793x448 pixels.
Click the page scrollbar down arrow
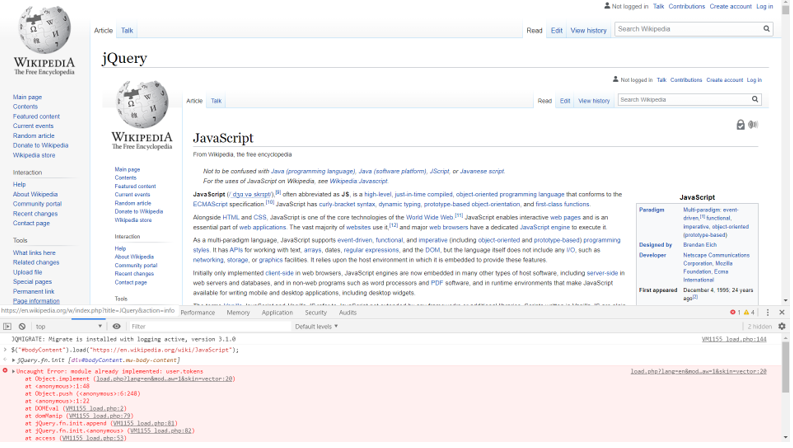point(787,302)
